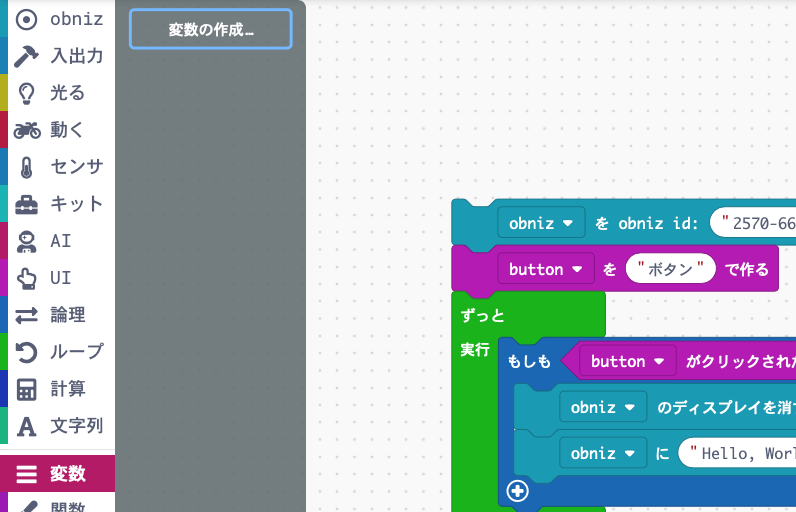Select the pointing hand UI icon
Viewport: 796px width, 512px height.
[x=27, y=278]
